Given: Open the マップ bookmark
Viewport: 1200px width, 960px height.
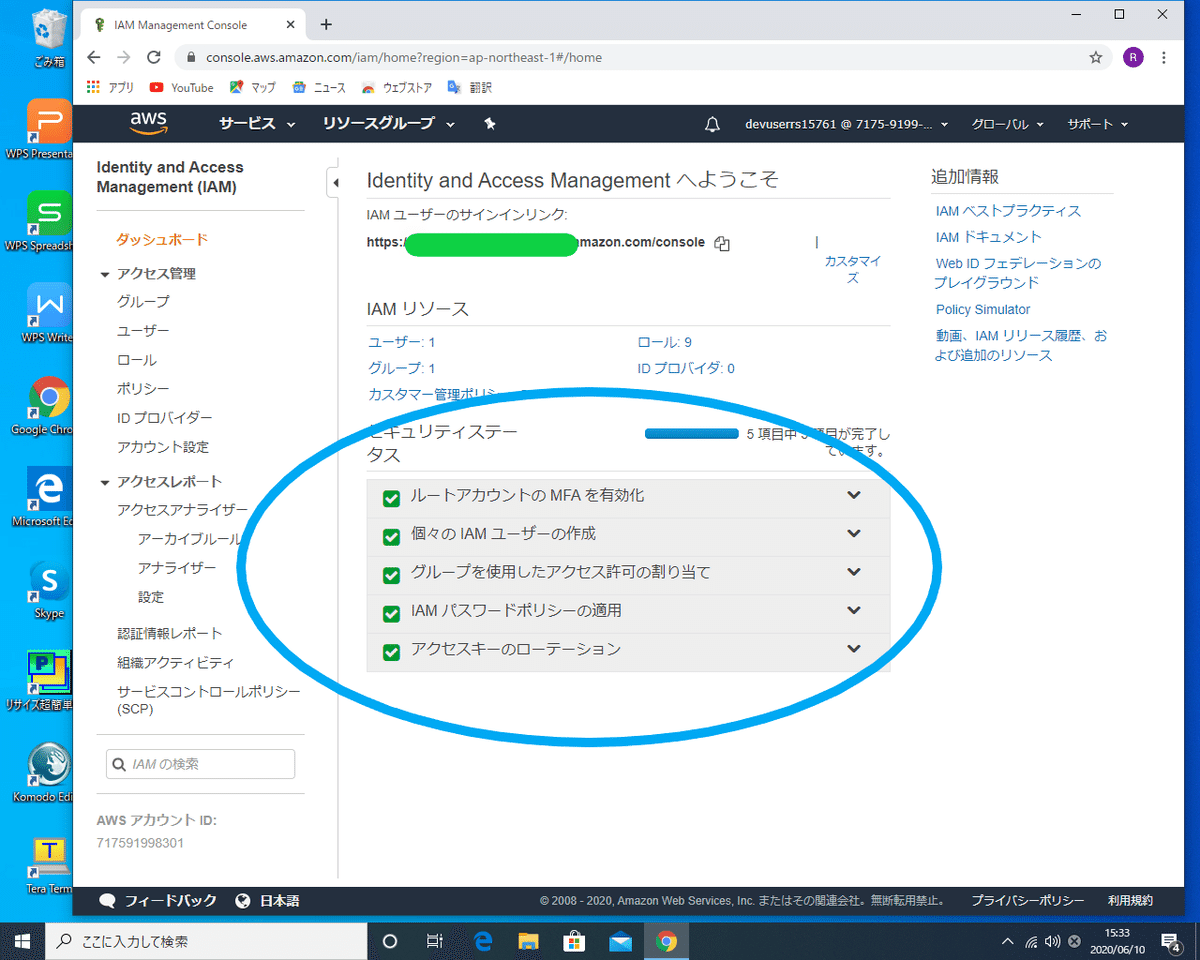Looking at the screenshot, I should [252, 88].
